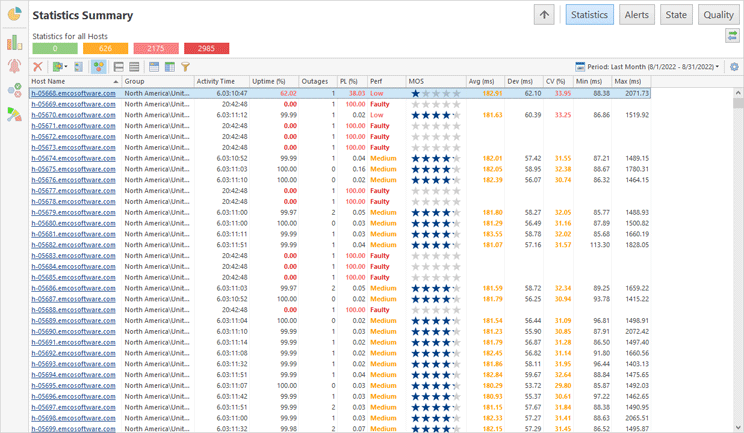Click the bar chart statistics sidebar icon

point(14,42)
